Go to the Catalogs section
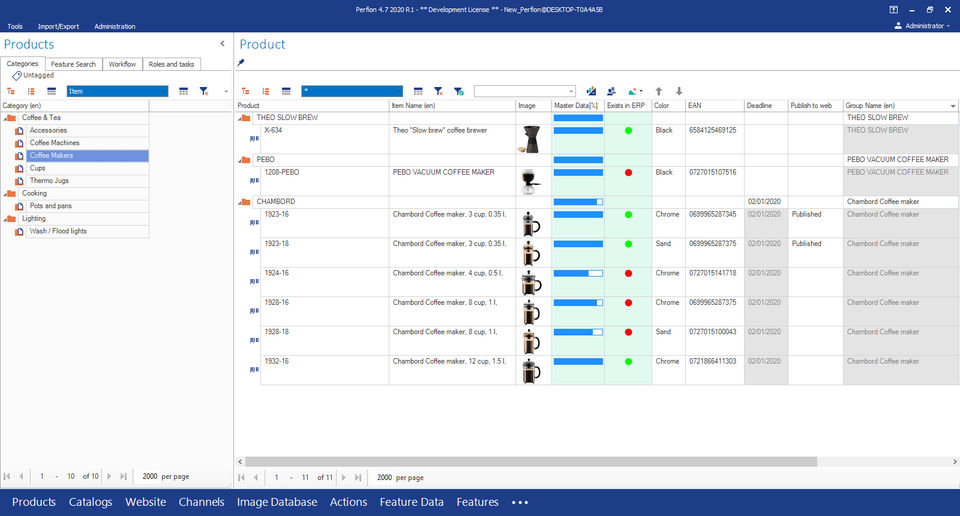Screen dimensions: 960x516 (x=90, y=502)
